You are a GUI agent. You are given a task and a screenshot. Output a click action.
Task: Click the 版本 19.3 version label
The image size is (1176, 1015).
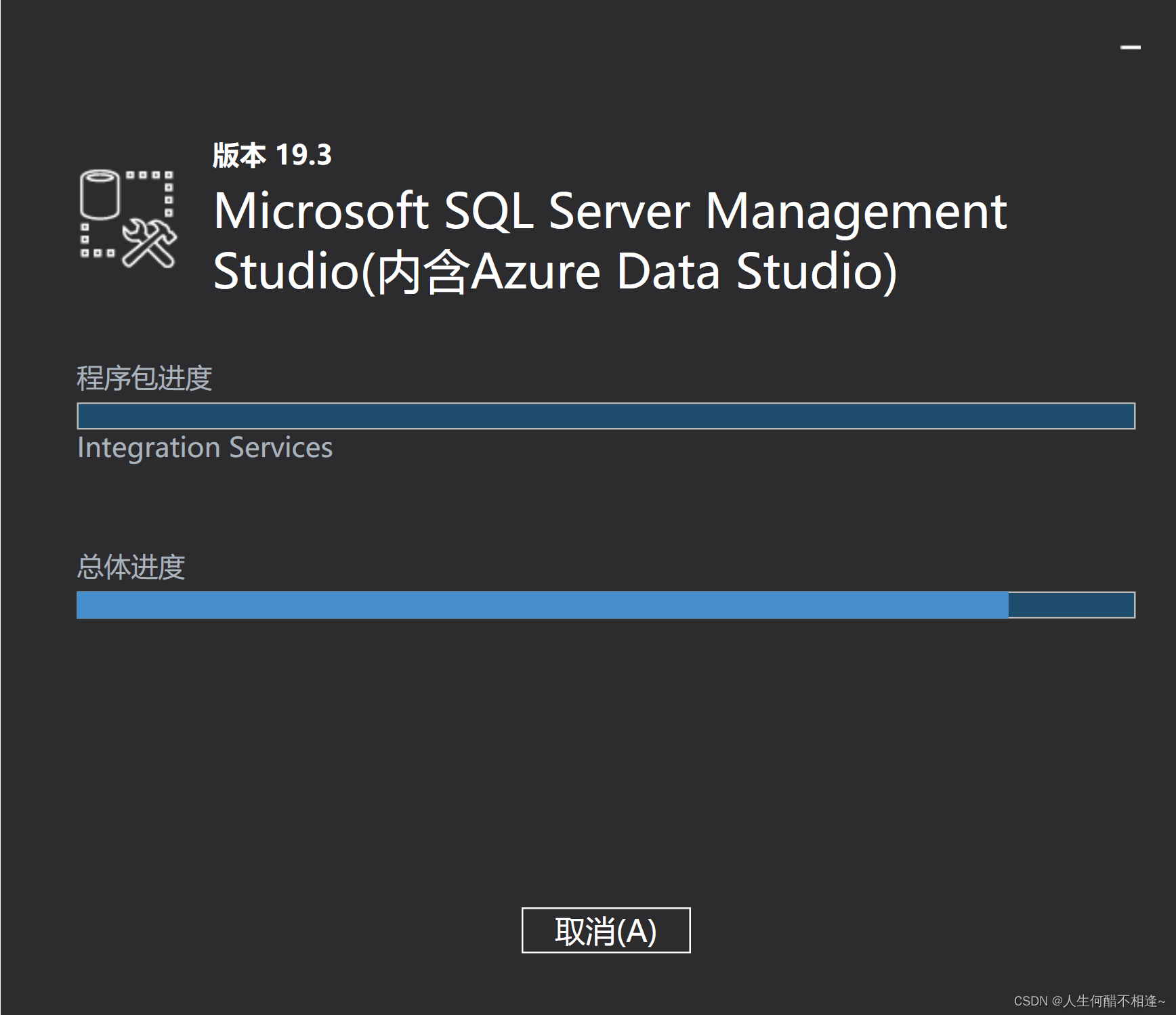click(272, 155)
